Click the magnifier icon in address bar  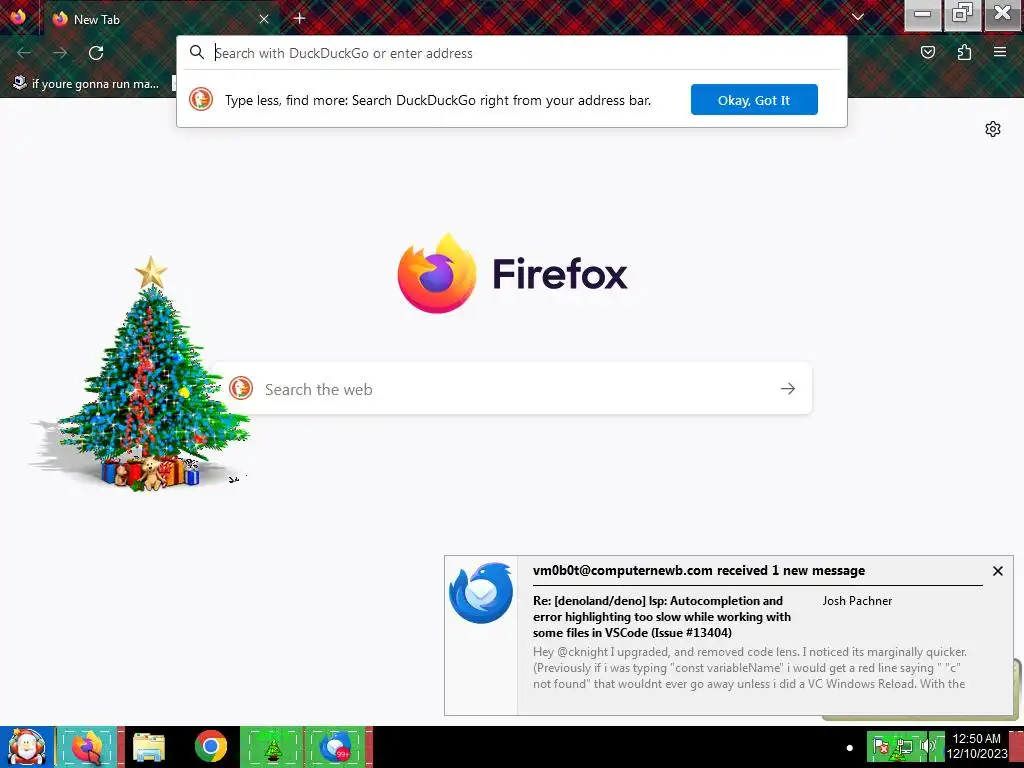pyautogui.click(x=197, y=52)
